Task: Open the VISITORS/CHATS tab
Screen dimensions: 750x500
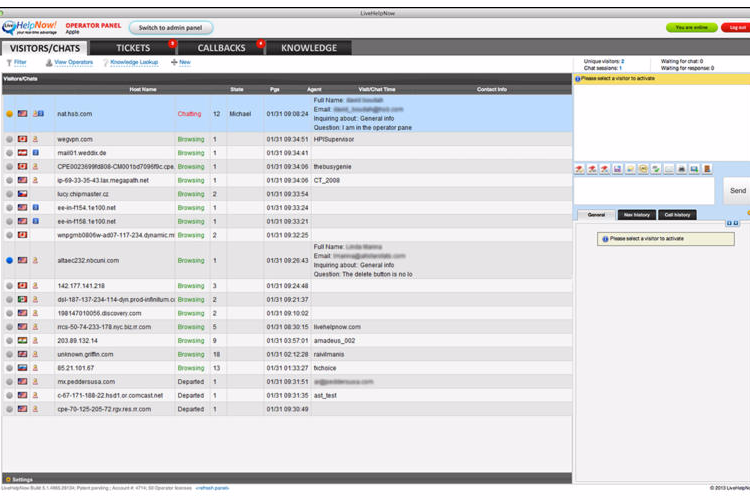Action: coord(44,48)
